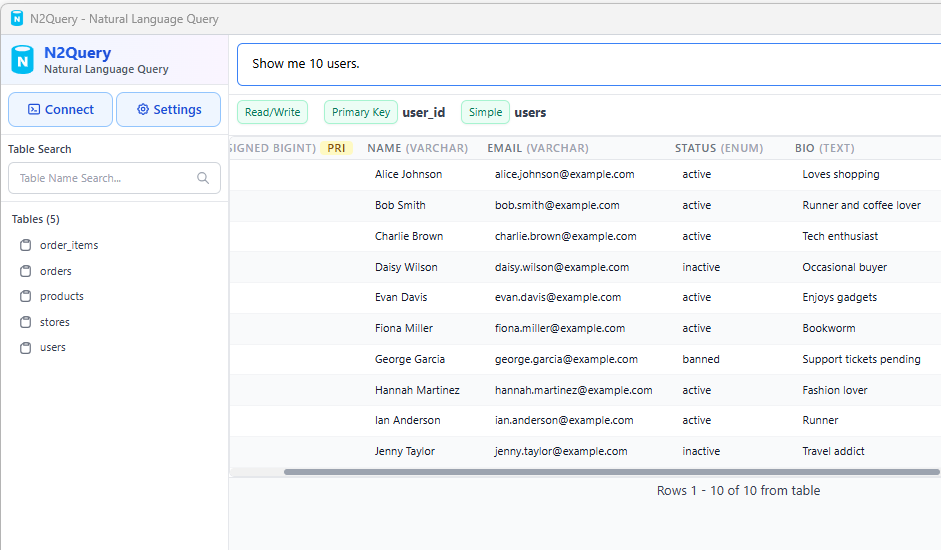Click ian.anderson@example.com email cell
The width and height of the screenshot is (941, 550).
click(564, 420)
